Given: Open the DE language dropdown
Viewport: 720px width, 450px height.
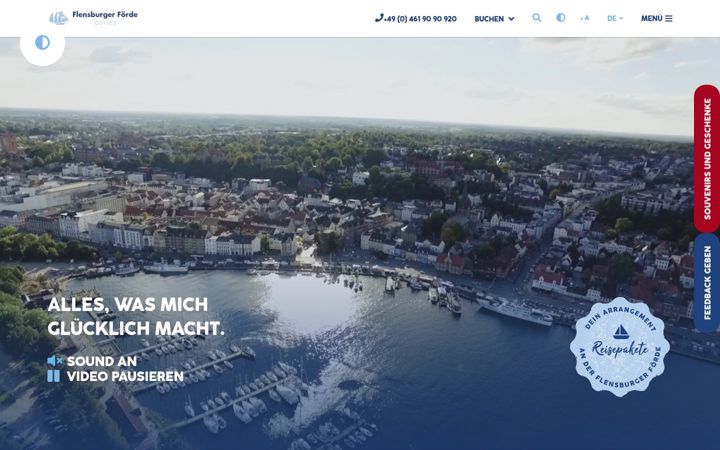Looking at the screenshot, I should pos(615,18).
